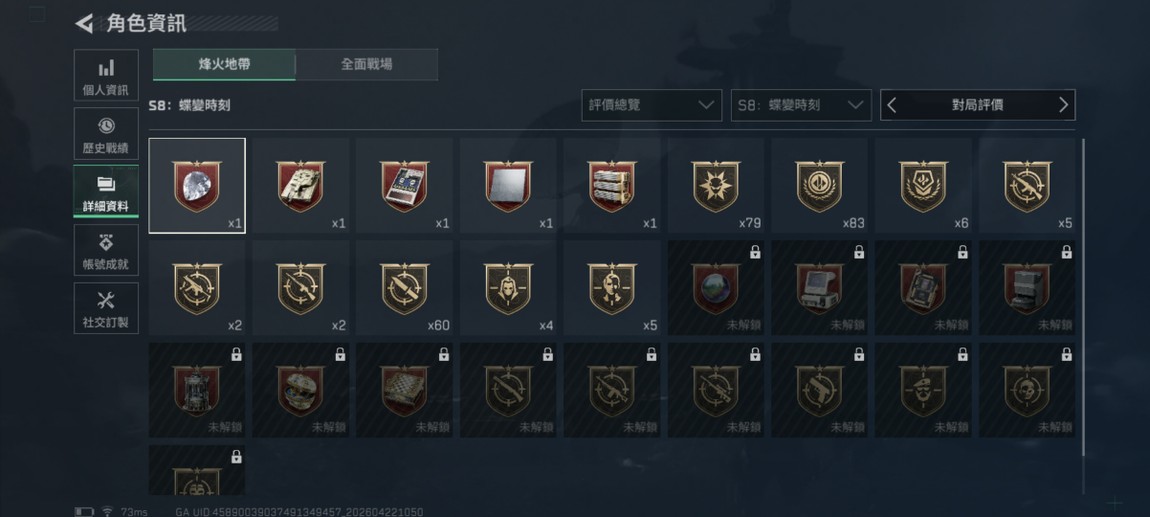Open the 個人資訊 sidebar section

tap(106, 76)
